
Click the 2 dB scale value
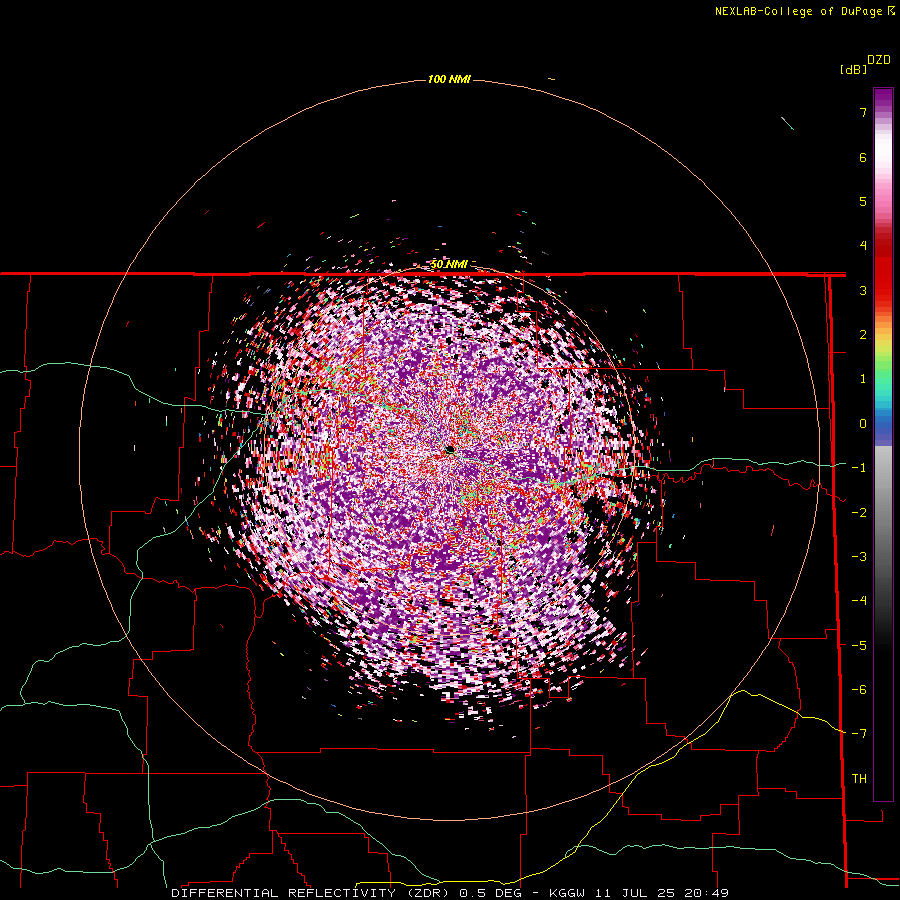tap(863, 335)
